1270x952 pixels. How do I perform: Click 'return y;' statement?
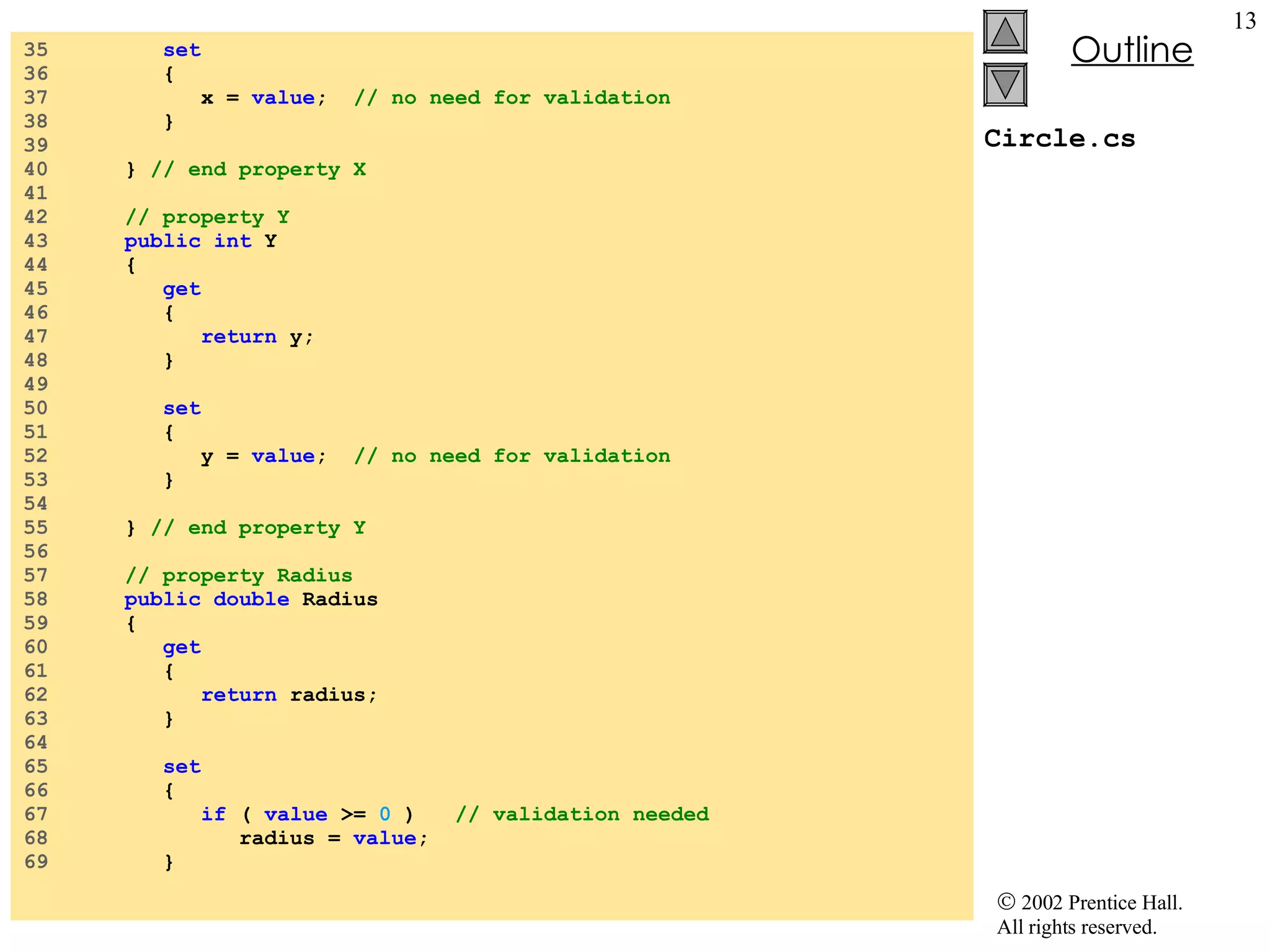[257, 337]
